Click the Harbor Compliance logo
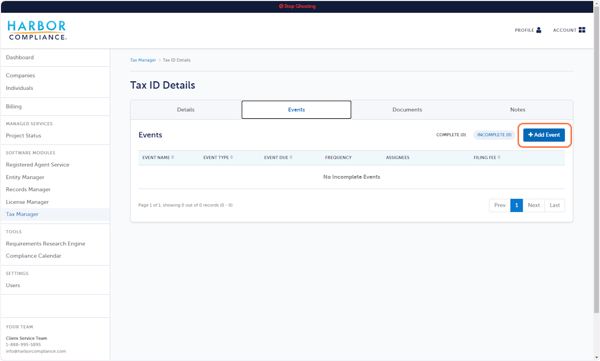600x361 pixels. coord(37,31)
